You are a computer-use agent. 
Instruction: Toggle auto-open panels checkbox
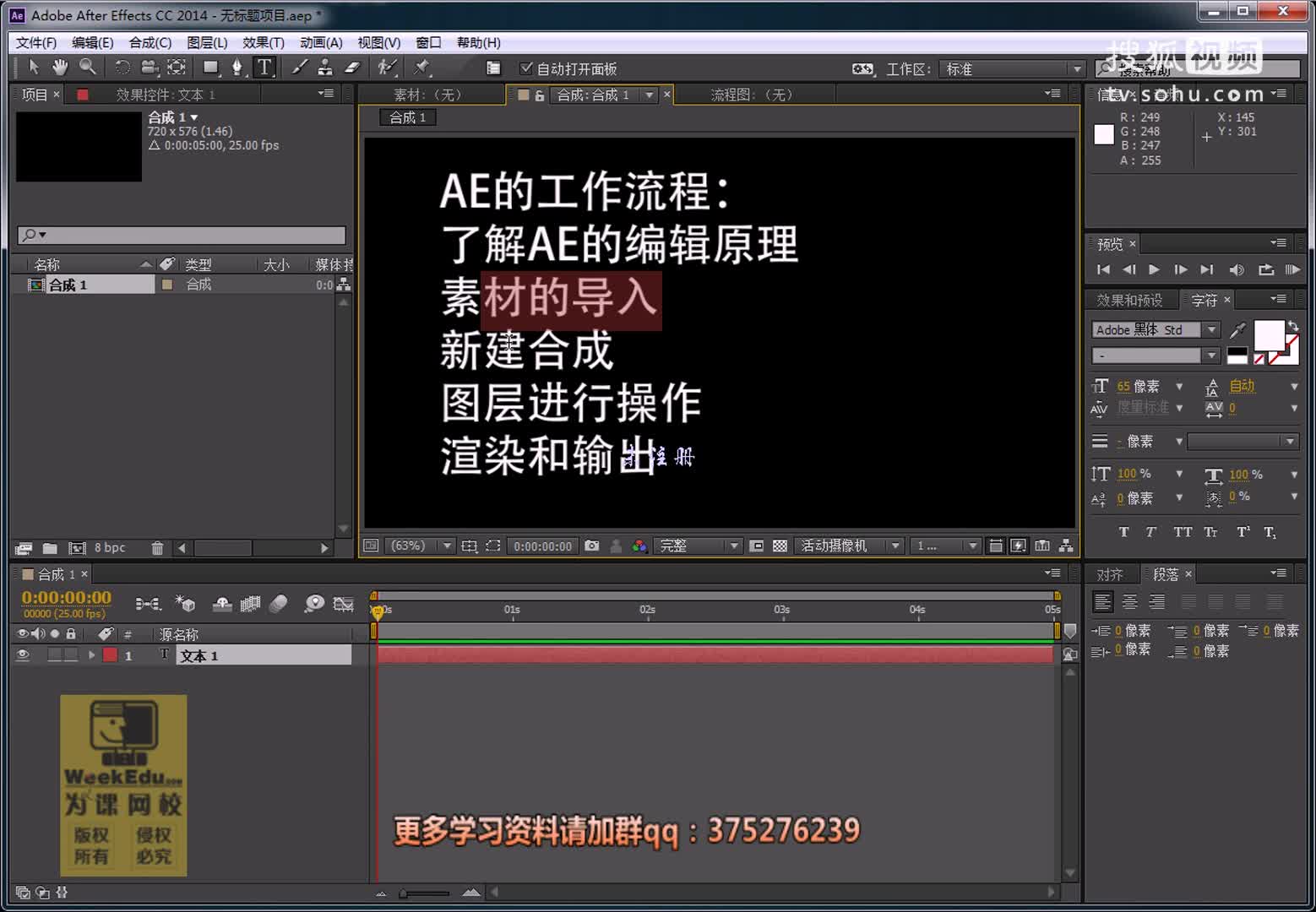coord(526,68)
